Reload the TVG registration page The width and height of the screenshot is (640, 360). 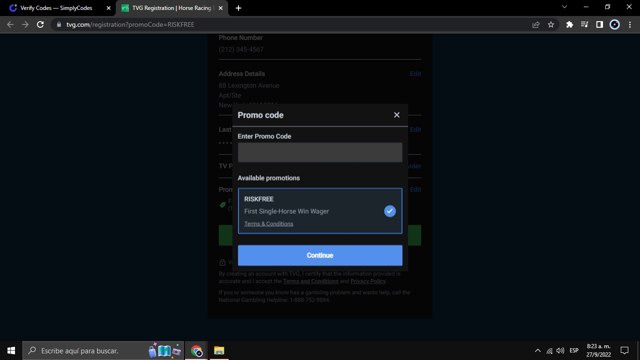(x=40, y=24)
